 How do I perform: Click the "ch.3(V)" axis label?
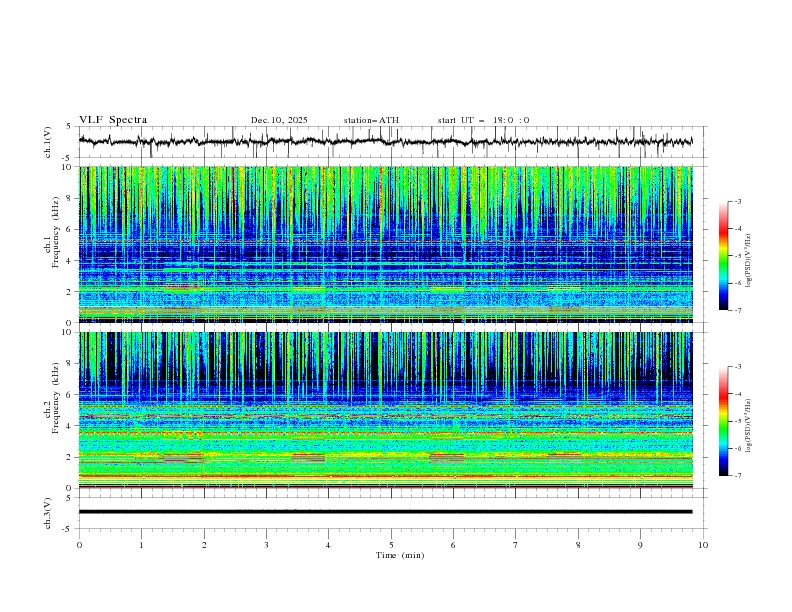pos(48,513)
